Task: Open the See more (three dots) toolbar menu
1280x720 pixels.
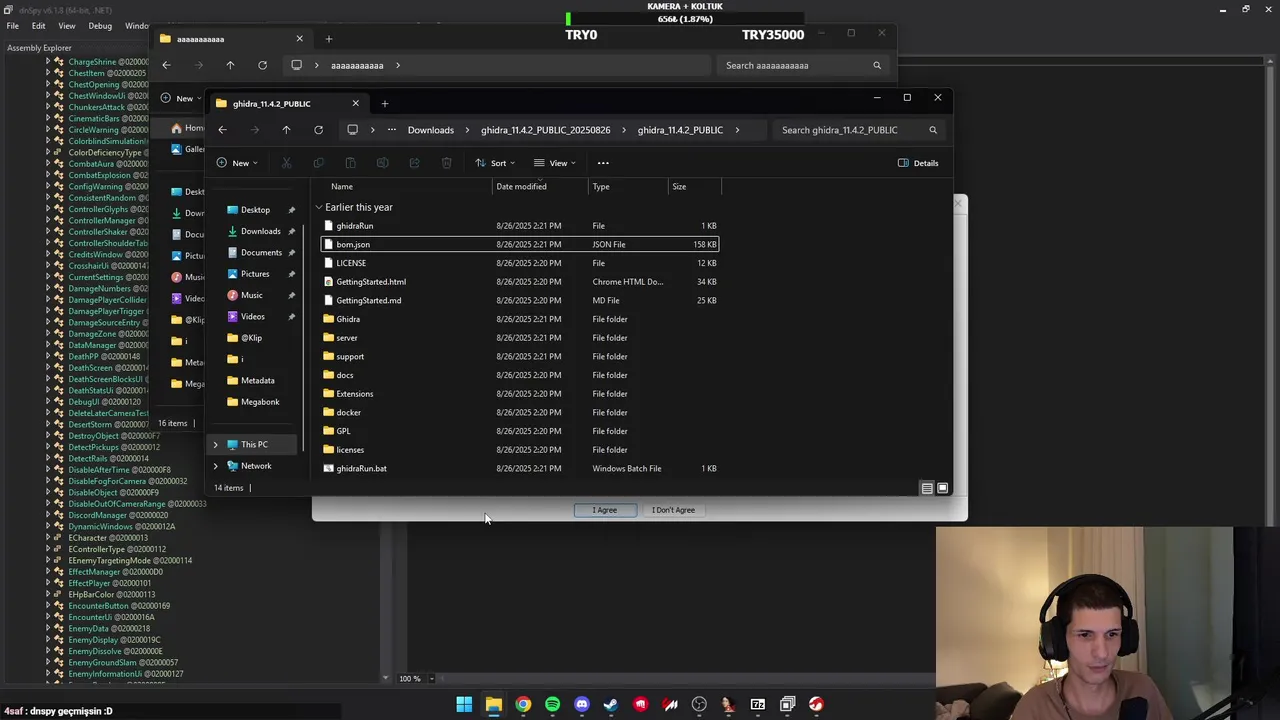Action: pyautogui.click(x=603, y=163)
